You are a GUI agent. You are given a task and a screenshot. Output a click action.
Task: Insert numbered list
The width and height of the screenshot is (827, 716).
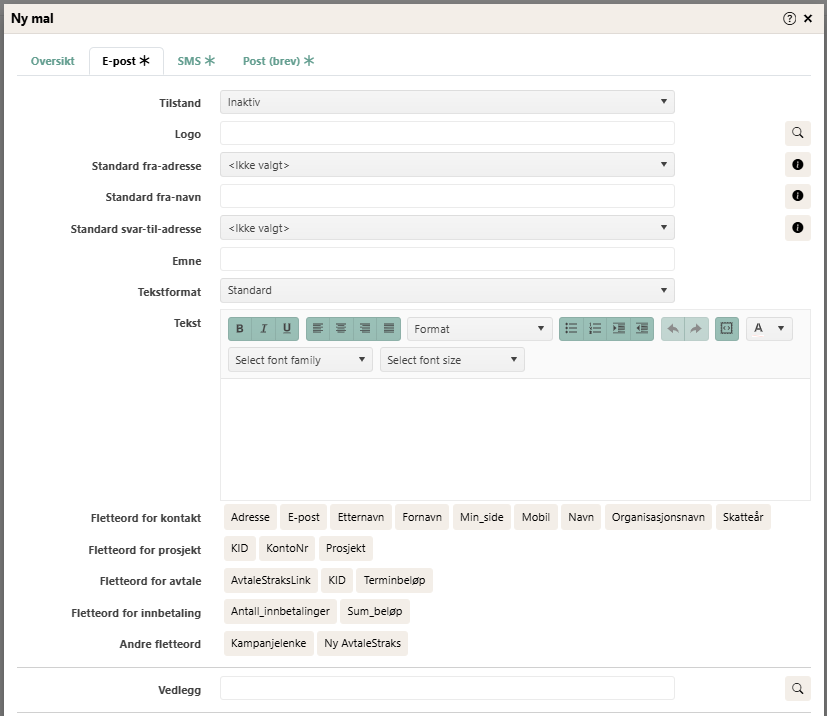point(595,328)
